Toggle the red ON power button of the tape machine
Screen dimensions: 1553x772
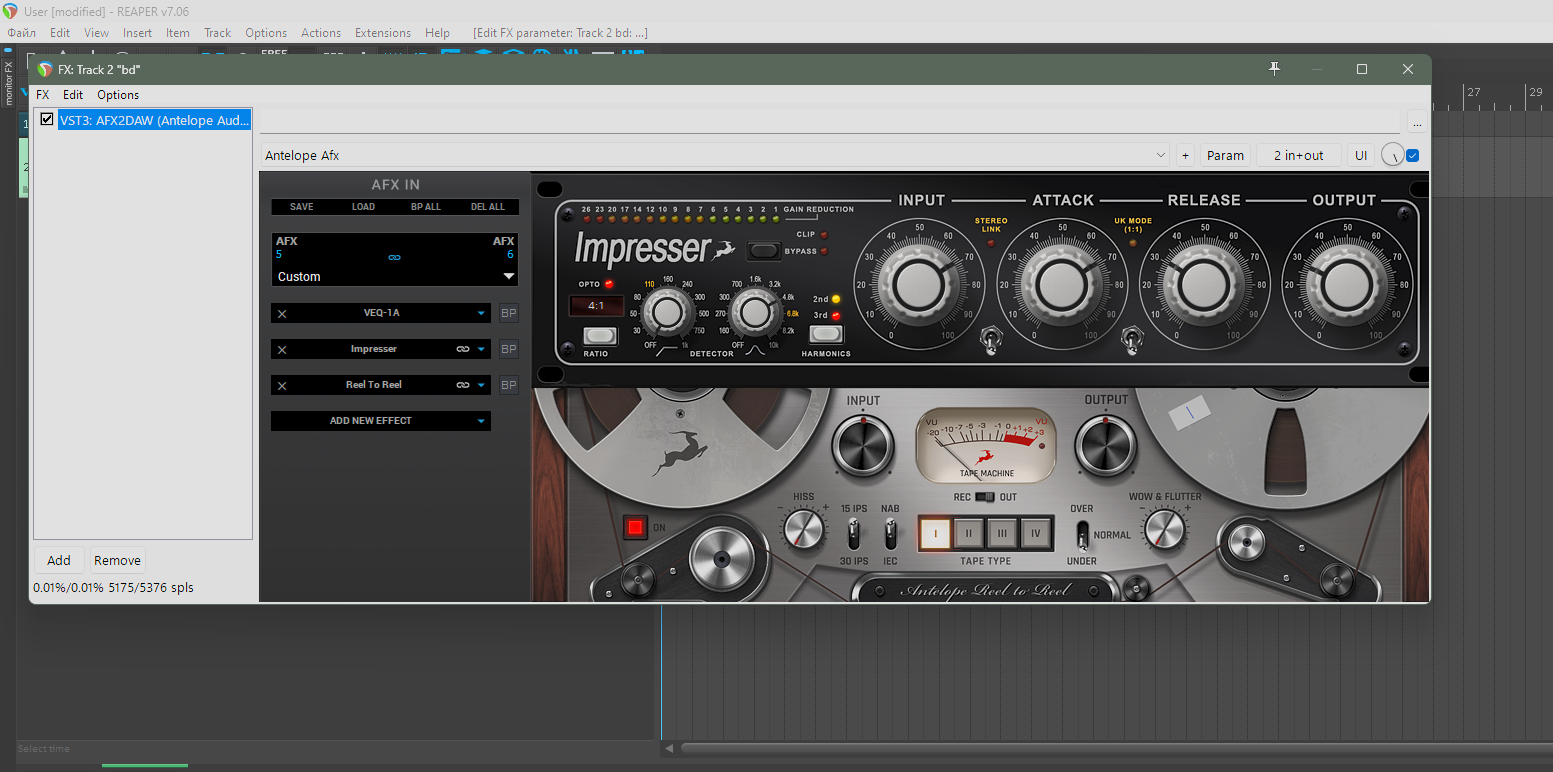(635, 527)
